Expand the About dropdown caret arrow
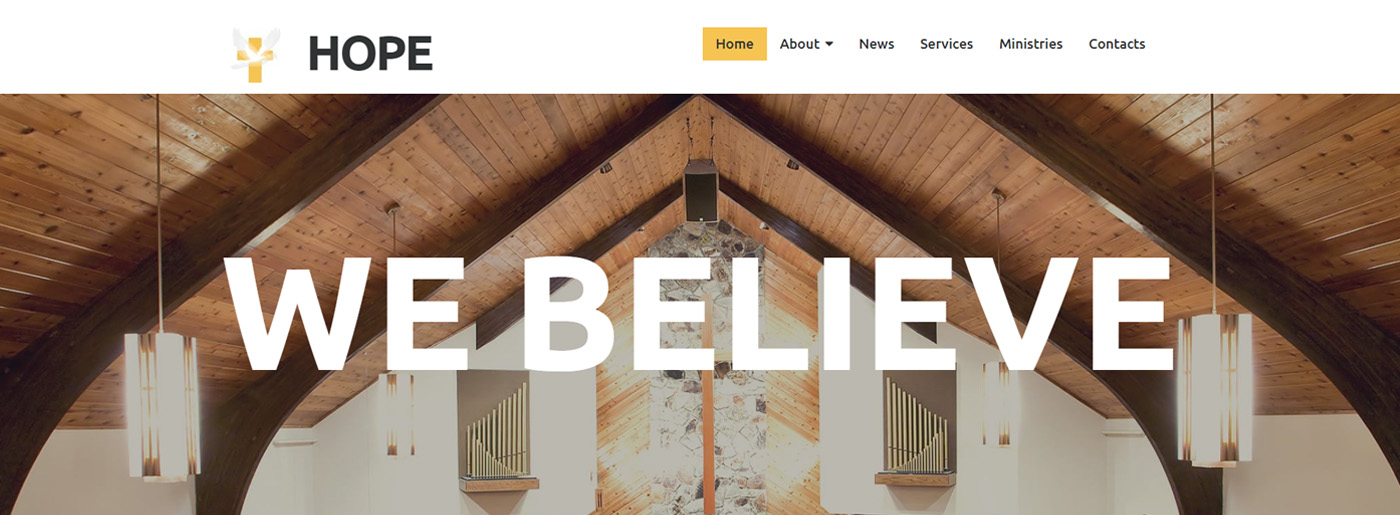Image resolution: width=1400 pixels, height=515 pixels. click(829, 45)
